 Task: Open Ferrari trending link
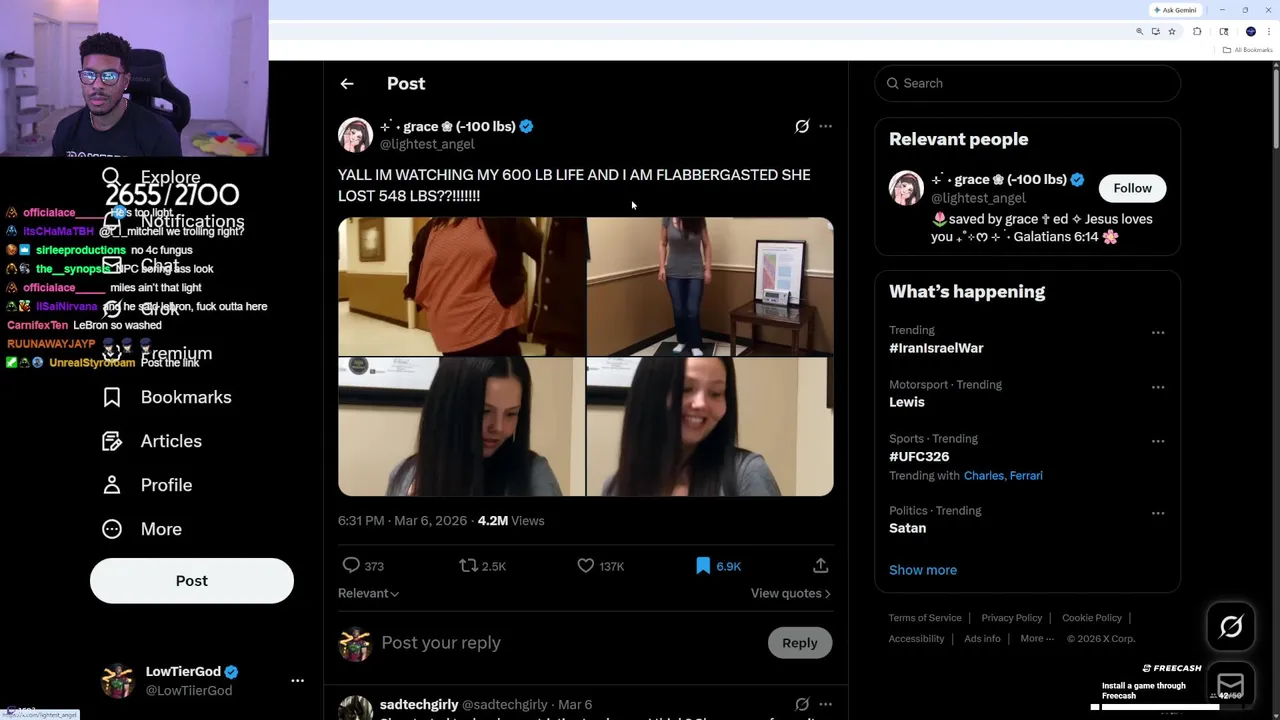[x=1025, y=476]
